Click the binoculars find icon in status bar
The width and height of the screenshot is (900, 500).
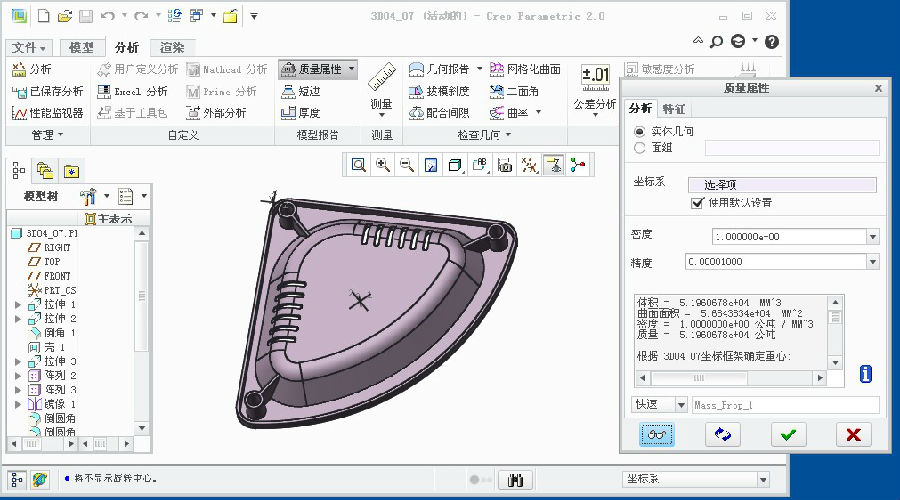click(x=515, y=480)
